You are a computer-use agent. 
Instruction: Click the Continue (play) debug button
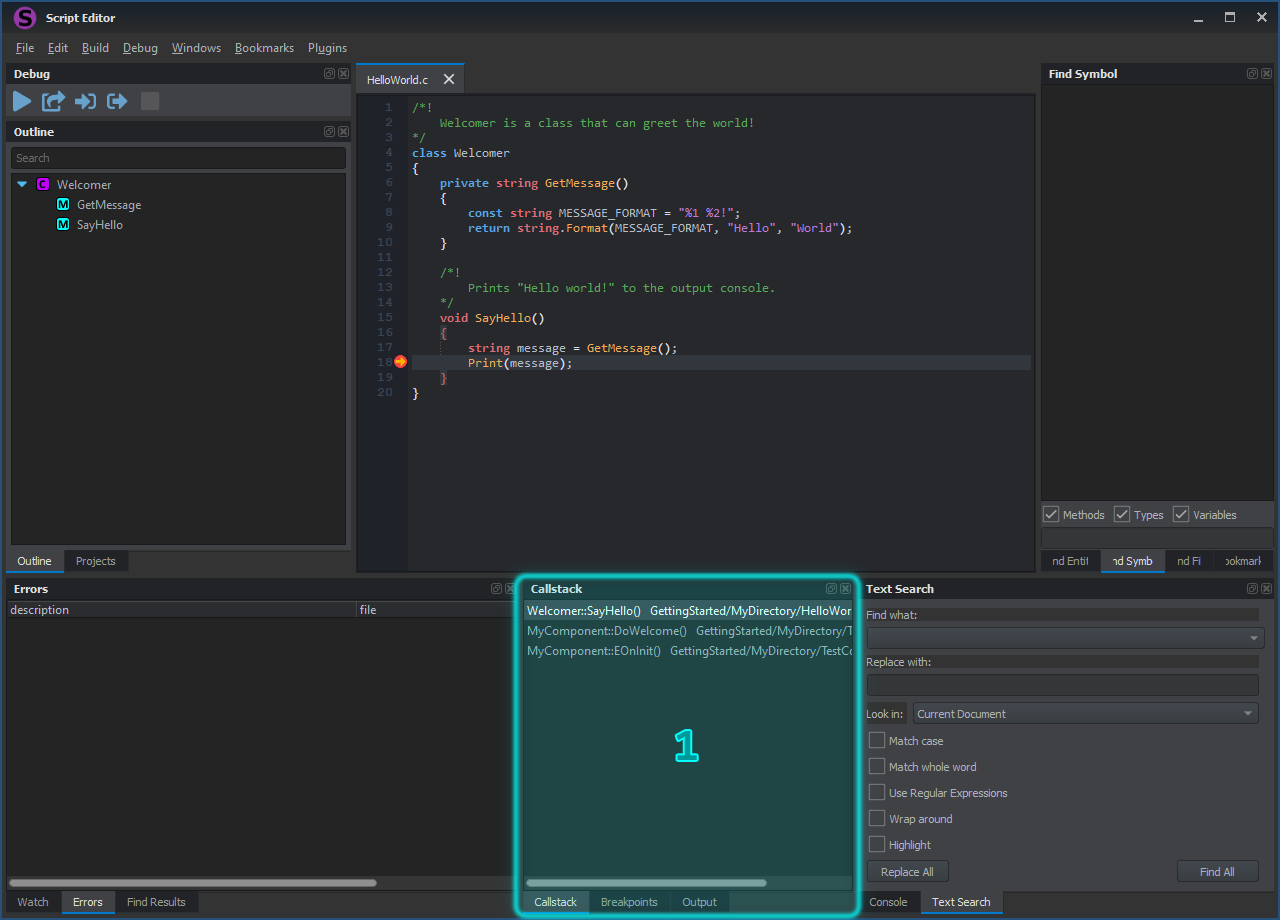[22, 101]
